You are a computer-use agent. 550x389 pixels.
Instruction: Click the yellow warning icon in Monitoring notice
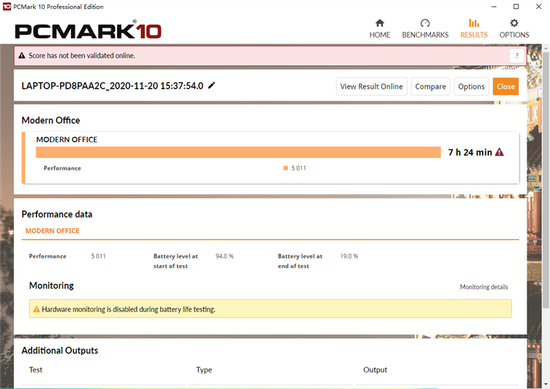coord(36,309)
